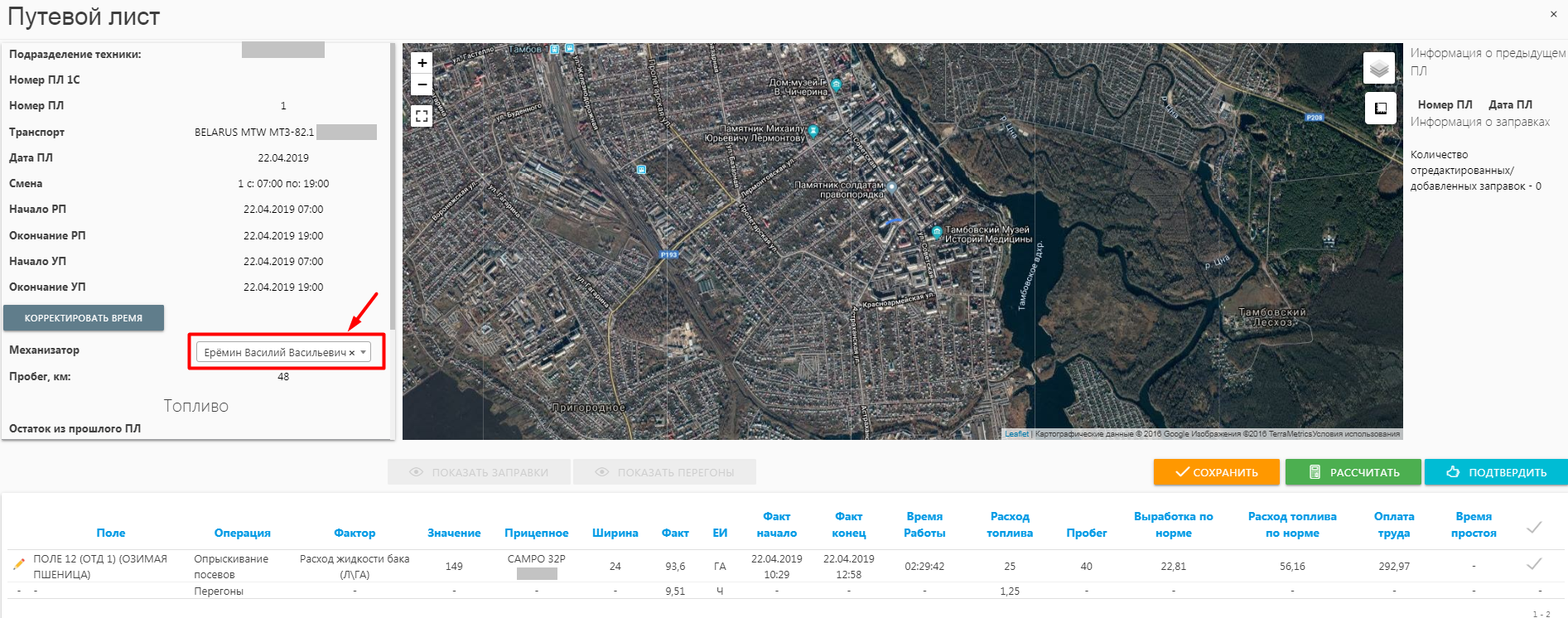Click the Выработка по норме header
This screenshot has width=1568, height=618.
coord(1174,524)
